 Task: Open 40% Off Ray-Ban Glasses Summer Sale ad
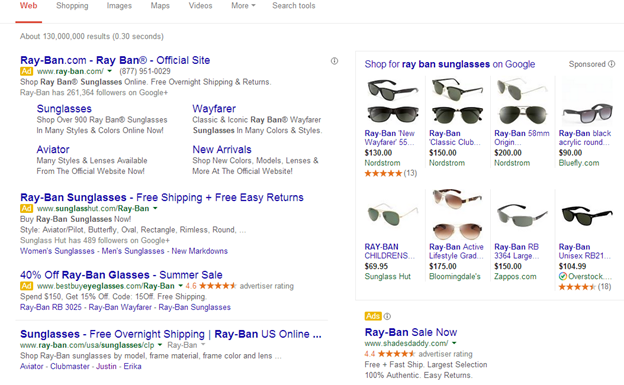pyautogui.click(x=121, y=275)
